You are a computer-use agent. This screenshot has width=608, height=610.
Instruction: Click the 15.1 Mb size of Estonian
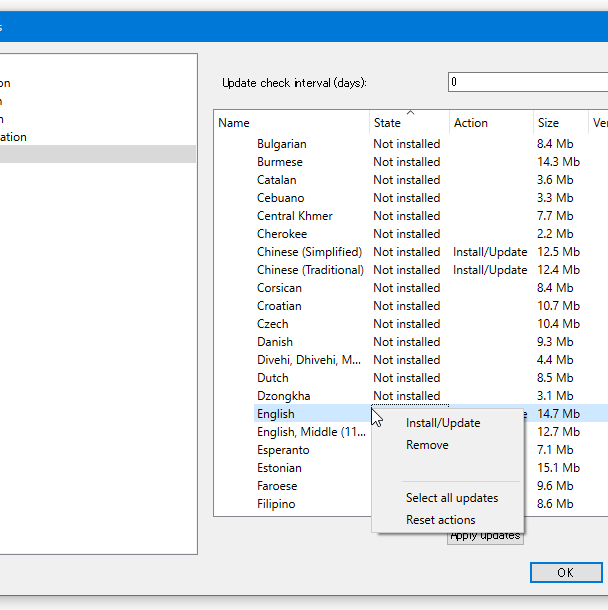click(559, 468)
